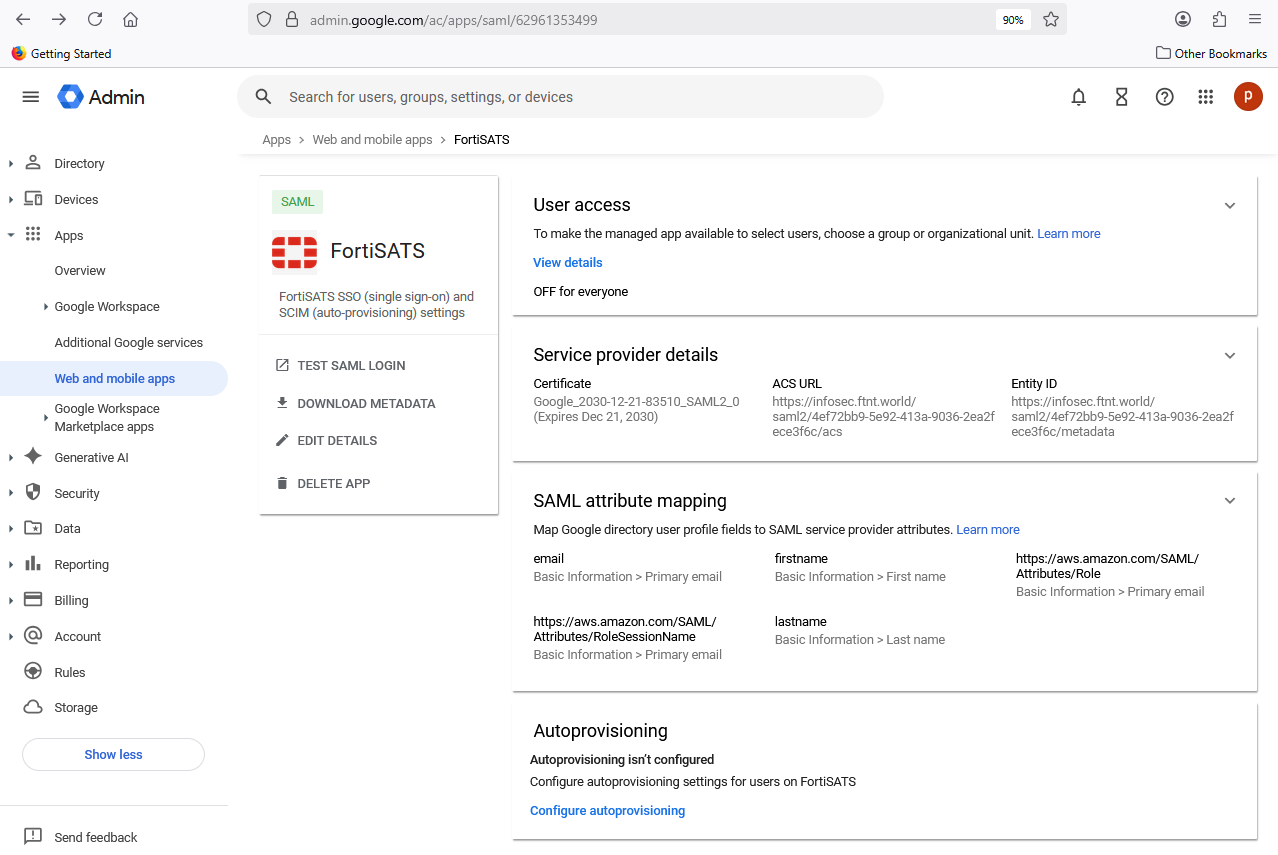Click Show less button
Image resolution: width=1278 pixels, height=855 pixels.
(x=113, y=754)
